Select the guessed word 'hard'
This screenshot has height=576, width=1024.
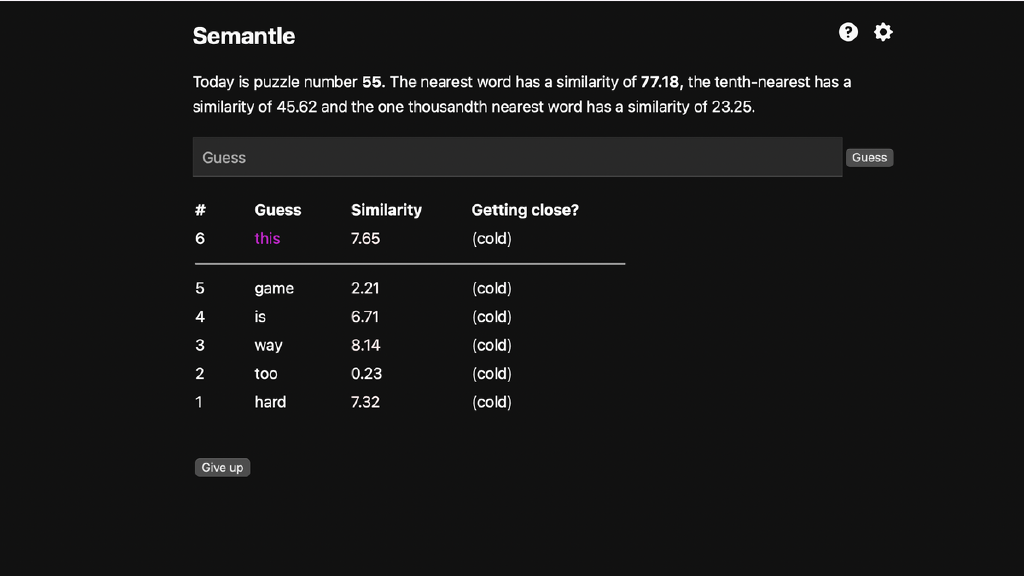point(270,402)
